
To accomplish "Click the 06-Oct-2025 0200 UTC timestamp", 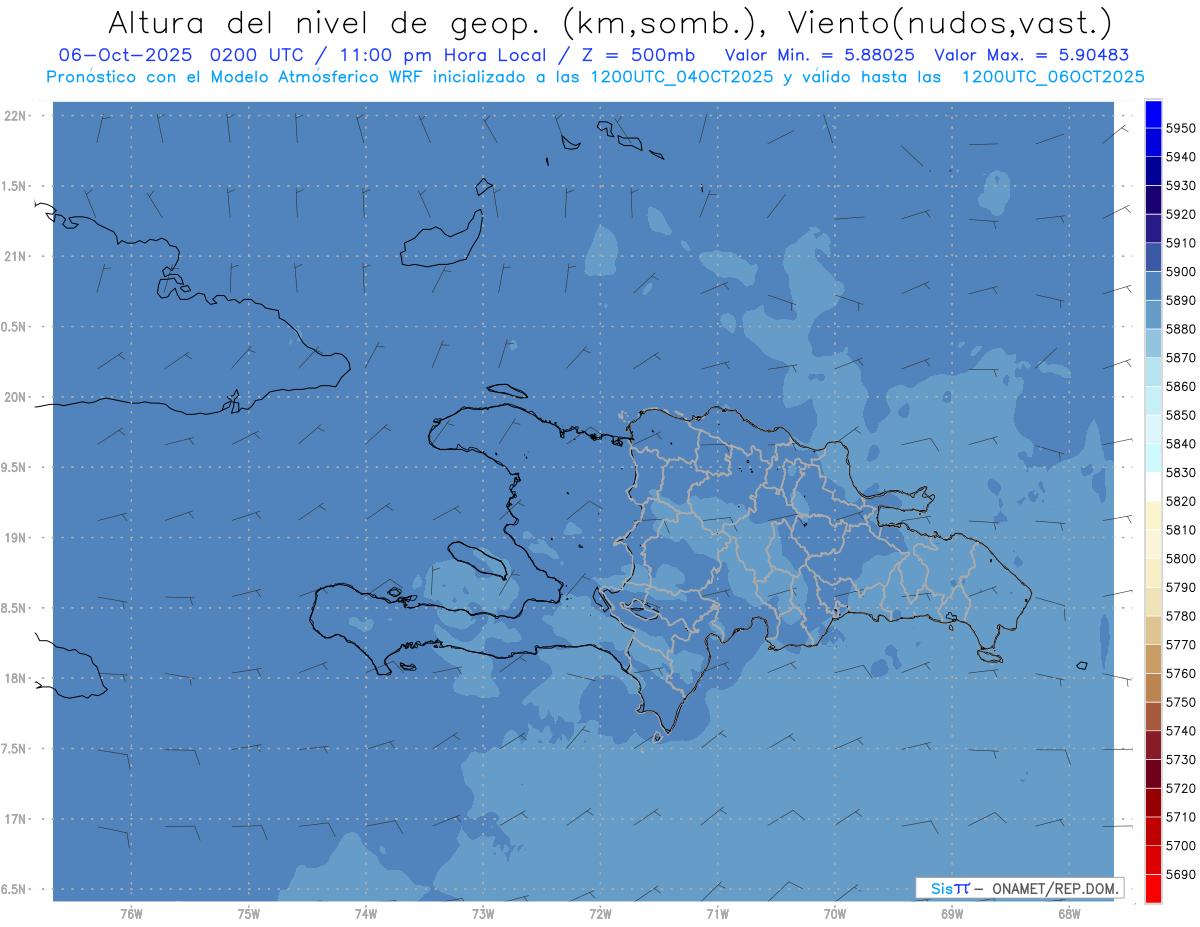I will 178,55.
